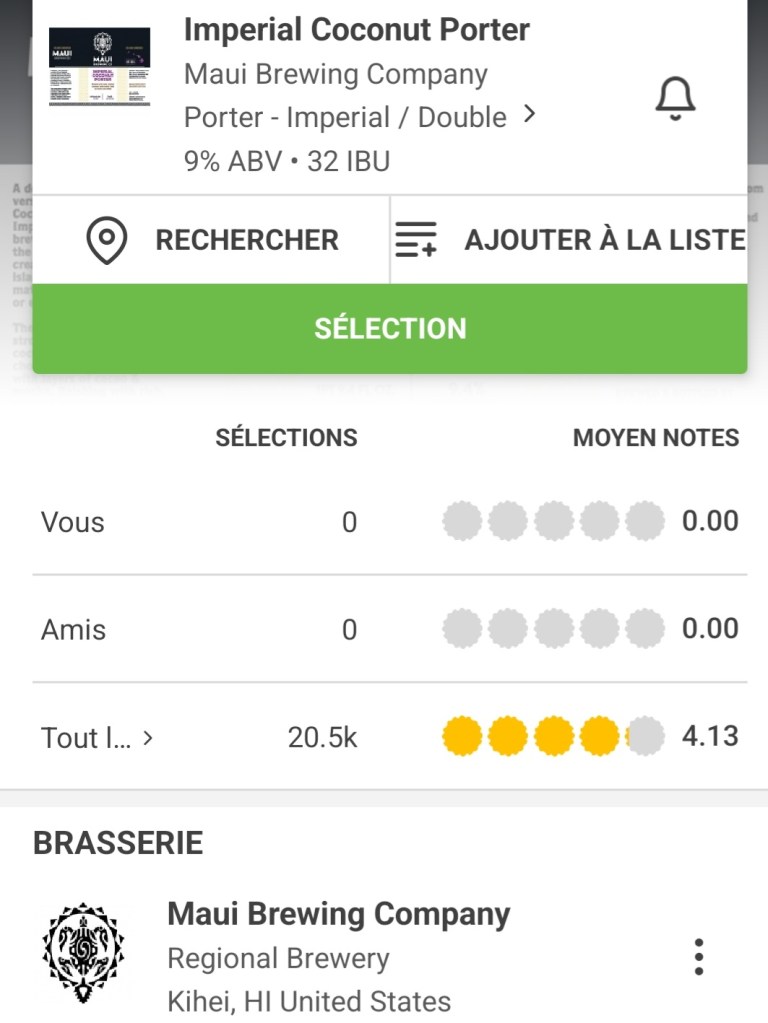Tap the 20.5k total selections count
This screenshot has height=1023, width=768.
[322, 738]
